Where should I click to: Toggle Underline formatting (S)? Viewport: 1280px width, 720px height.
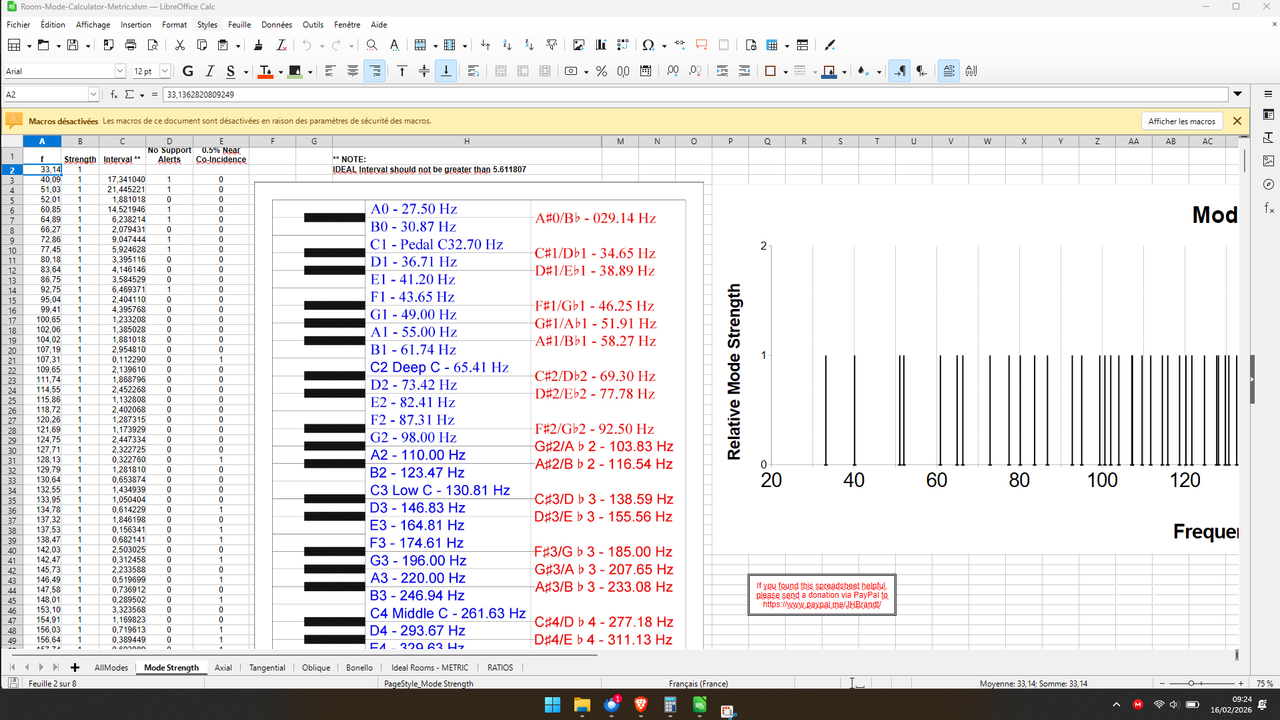tap(231, 71)
